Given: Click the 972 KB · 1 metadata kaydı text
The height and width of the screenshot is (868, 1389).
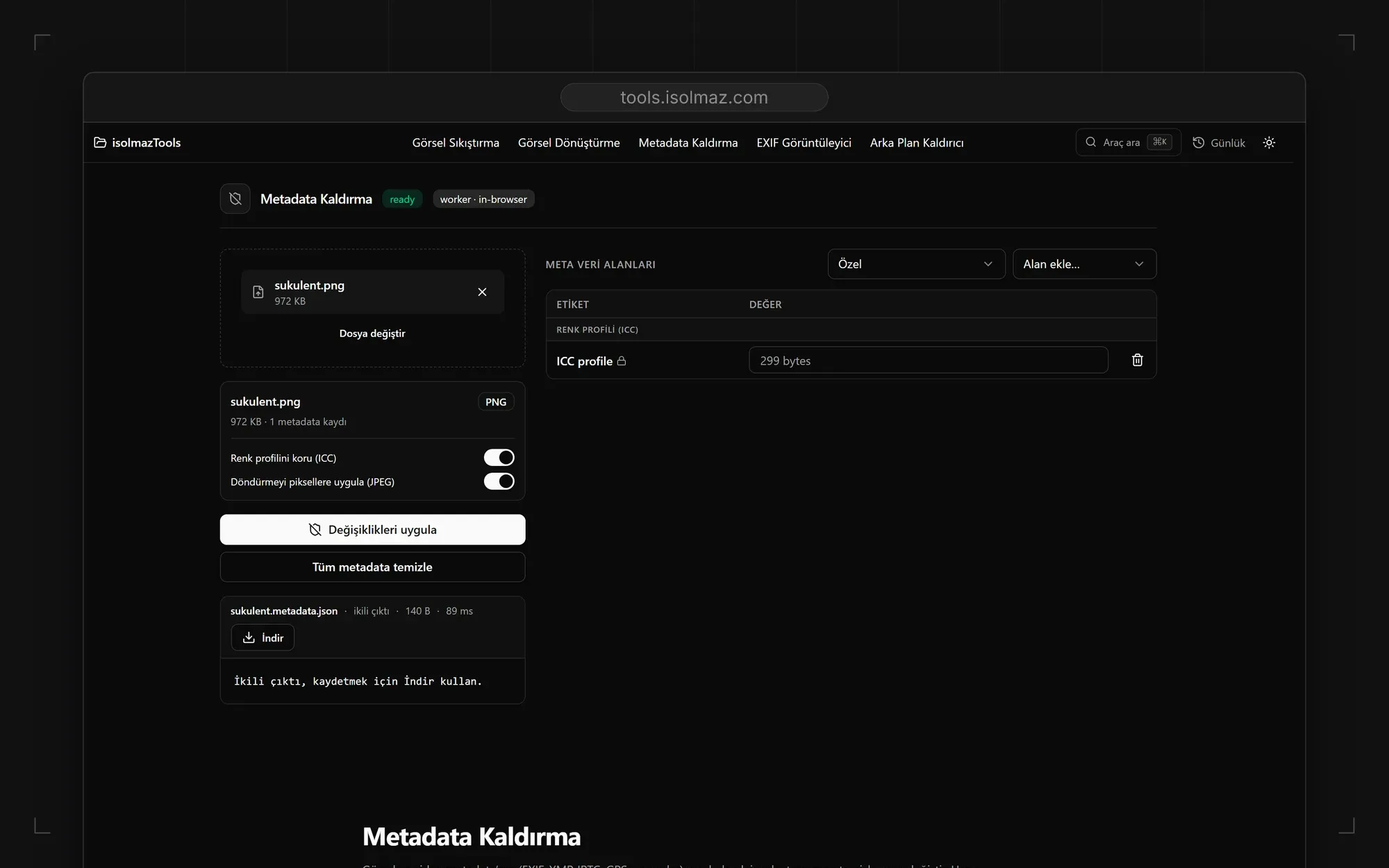Looking at the screenshot, I should (288, 422).
